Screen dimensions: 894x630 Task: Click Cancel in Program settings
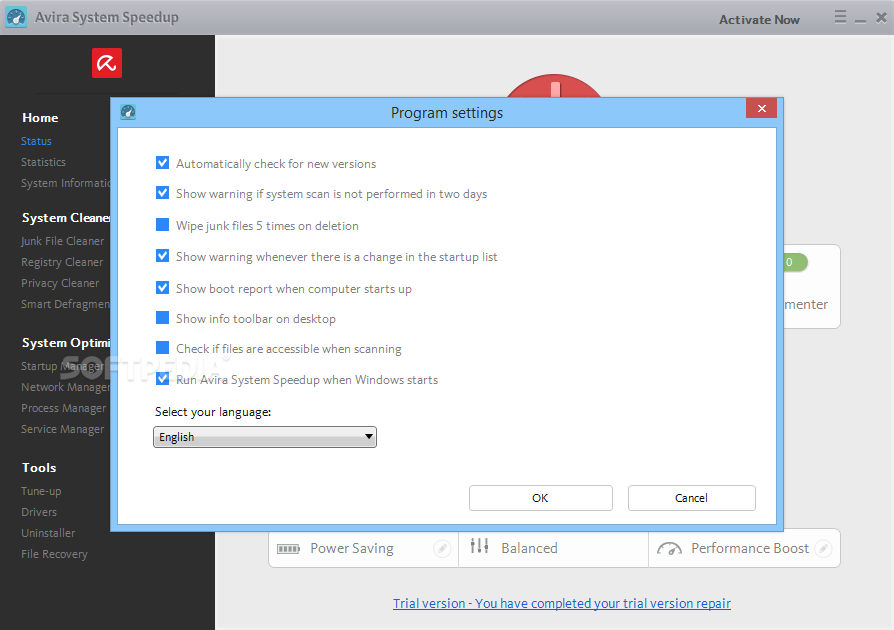pyautogui.click(x=692, y=498)
